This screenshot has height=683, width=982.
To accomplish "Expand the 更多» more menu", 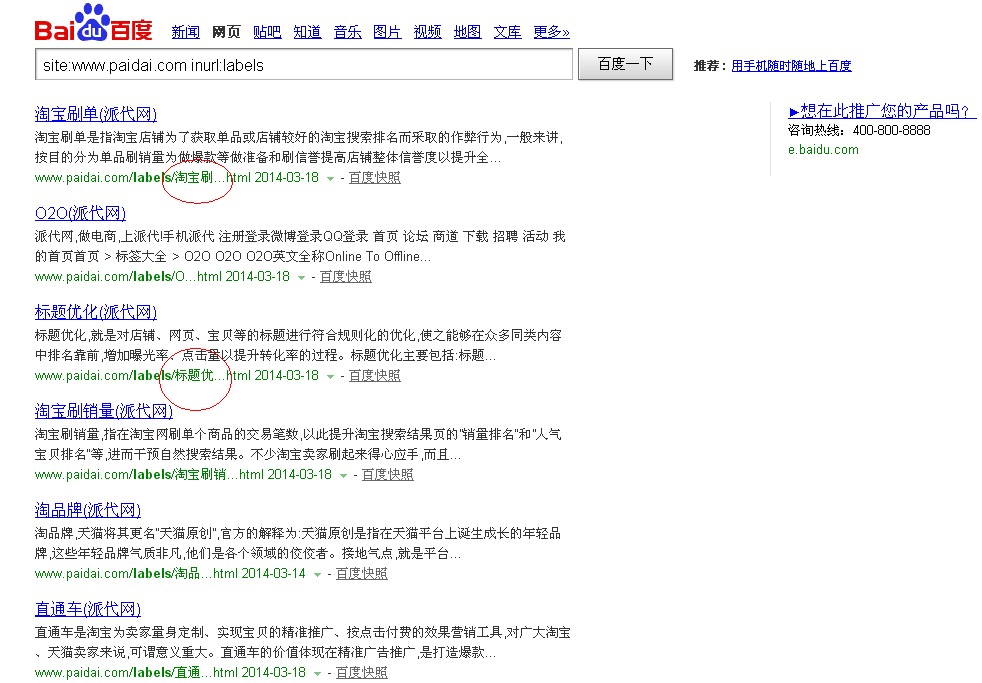I will pos(551,32).
